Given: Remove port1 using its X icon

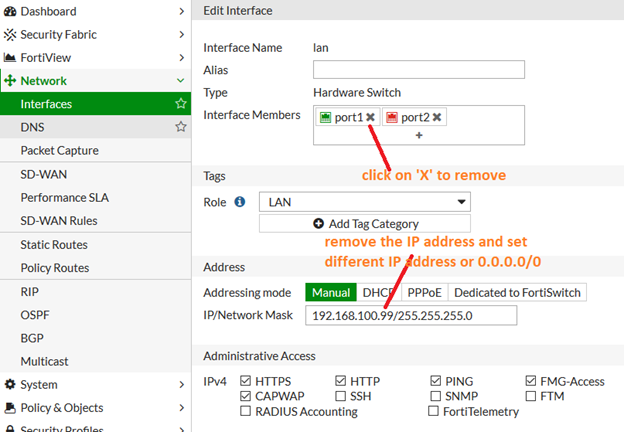Looking at the screenshot, I should click(371, 118).
